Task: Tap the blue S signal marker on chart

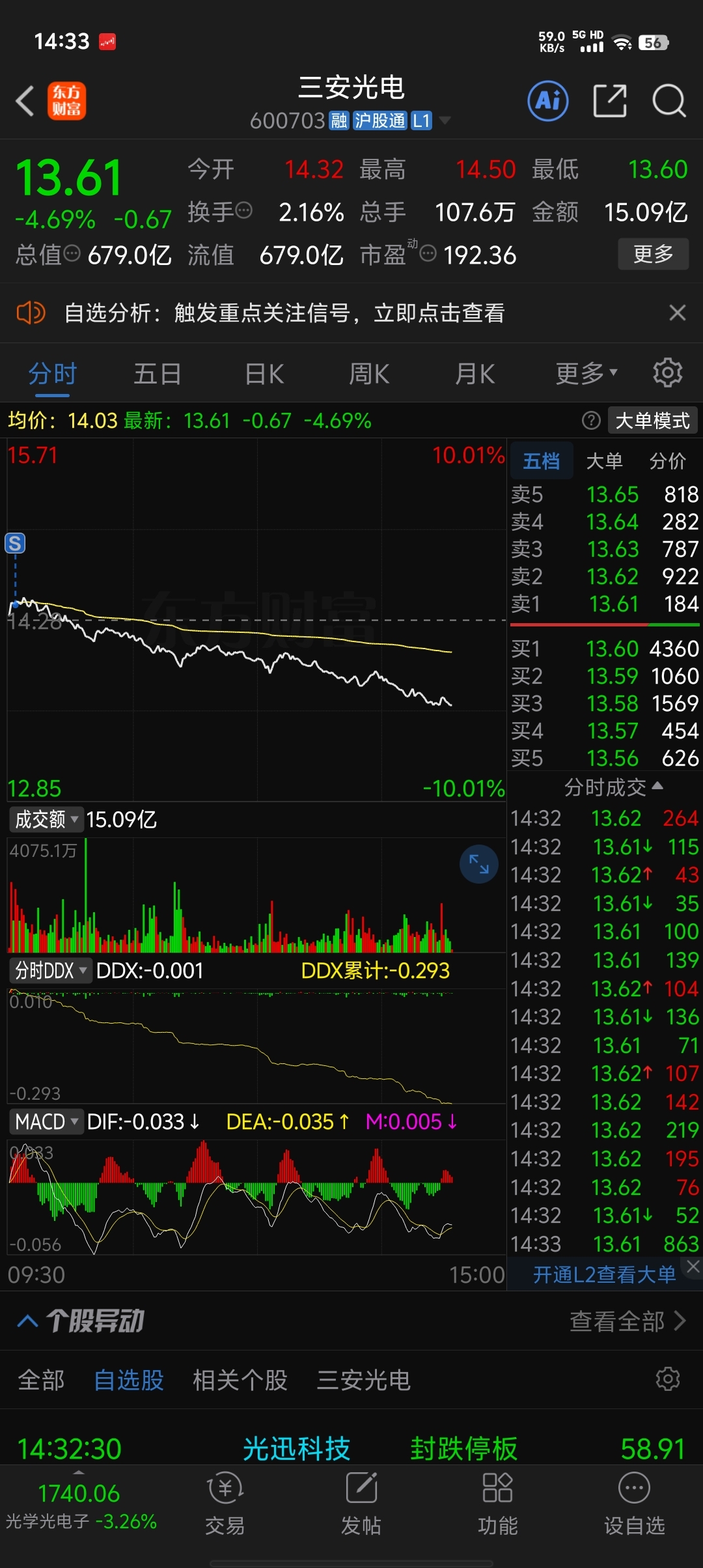Action: point(15,543)
